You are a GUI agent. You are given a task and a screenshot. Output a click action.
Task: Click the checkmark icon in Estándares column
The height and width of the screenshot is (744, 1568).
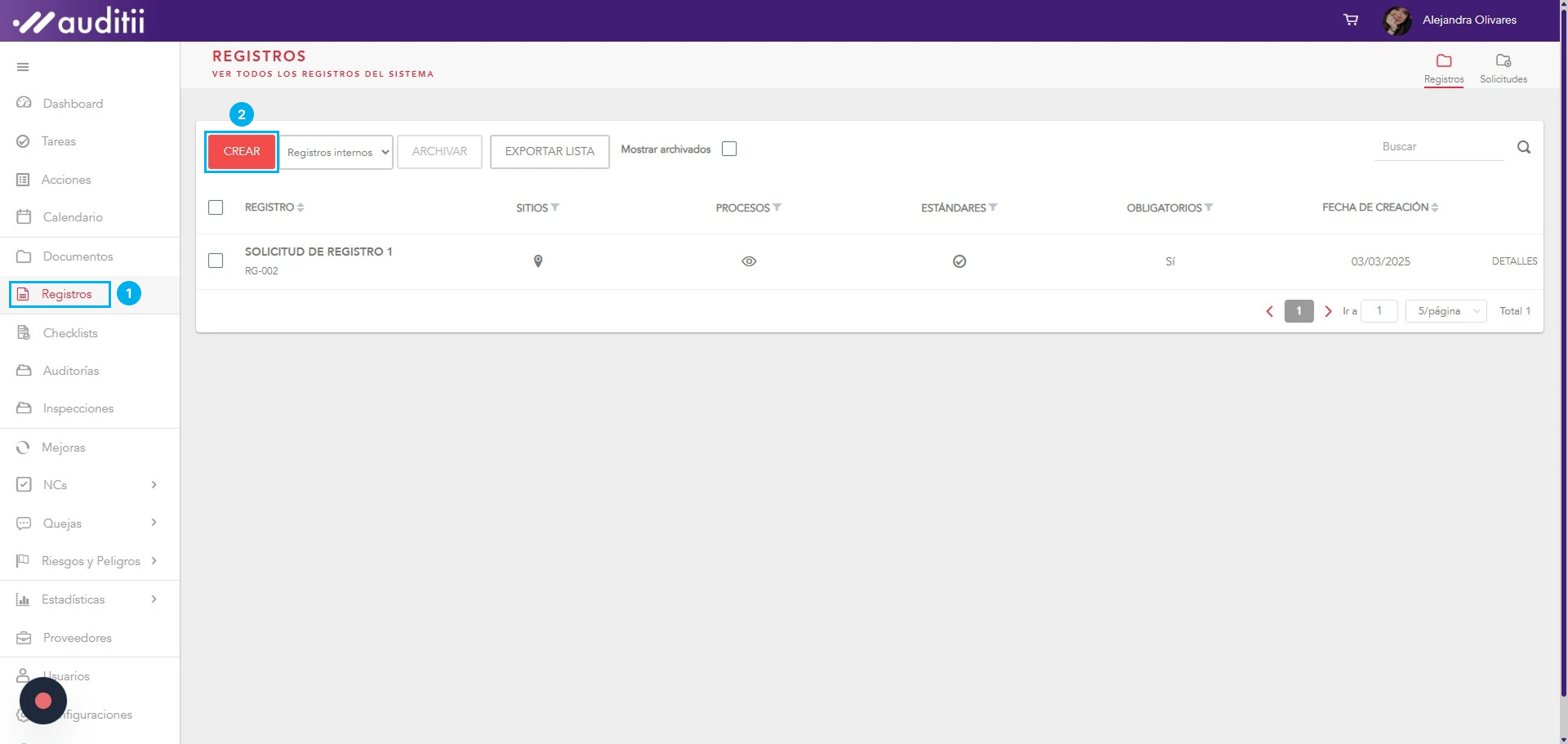[x=959, y=261]
